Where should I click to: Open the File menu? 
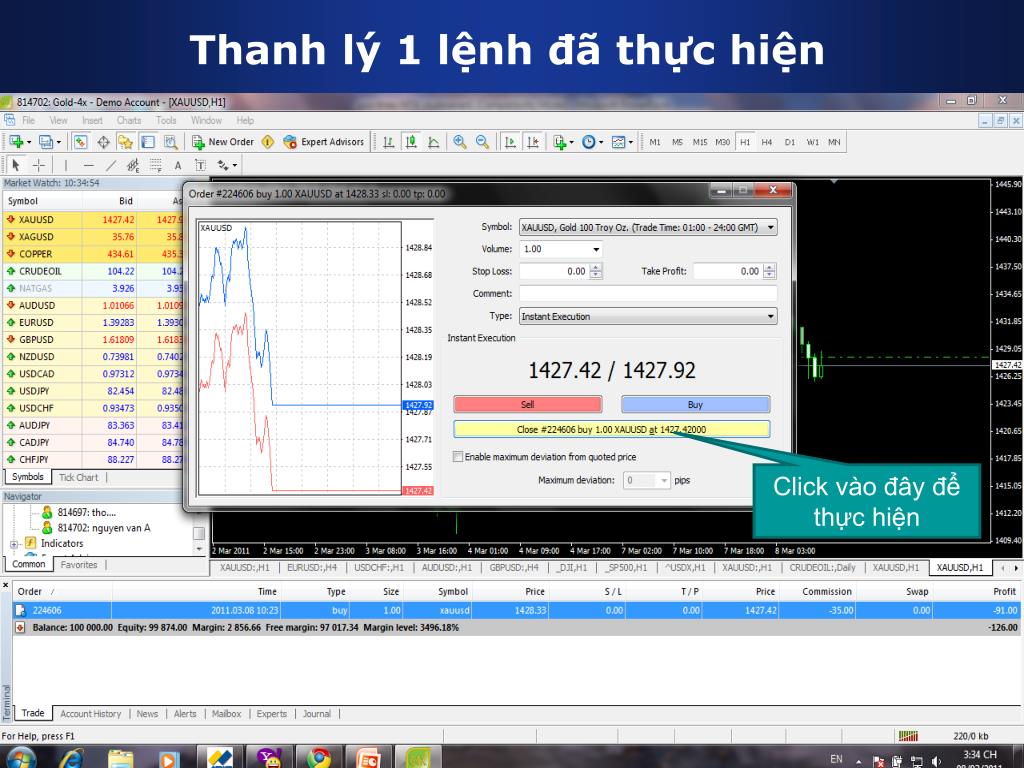point(29,120)
